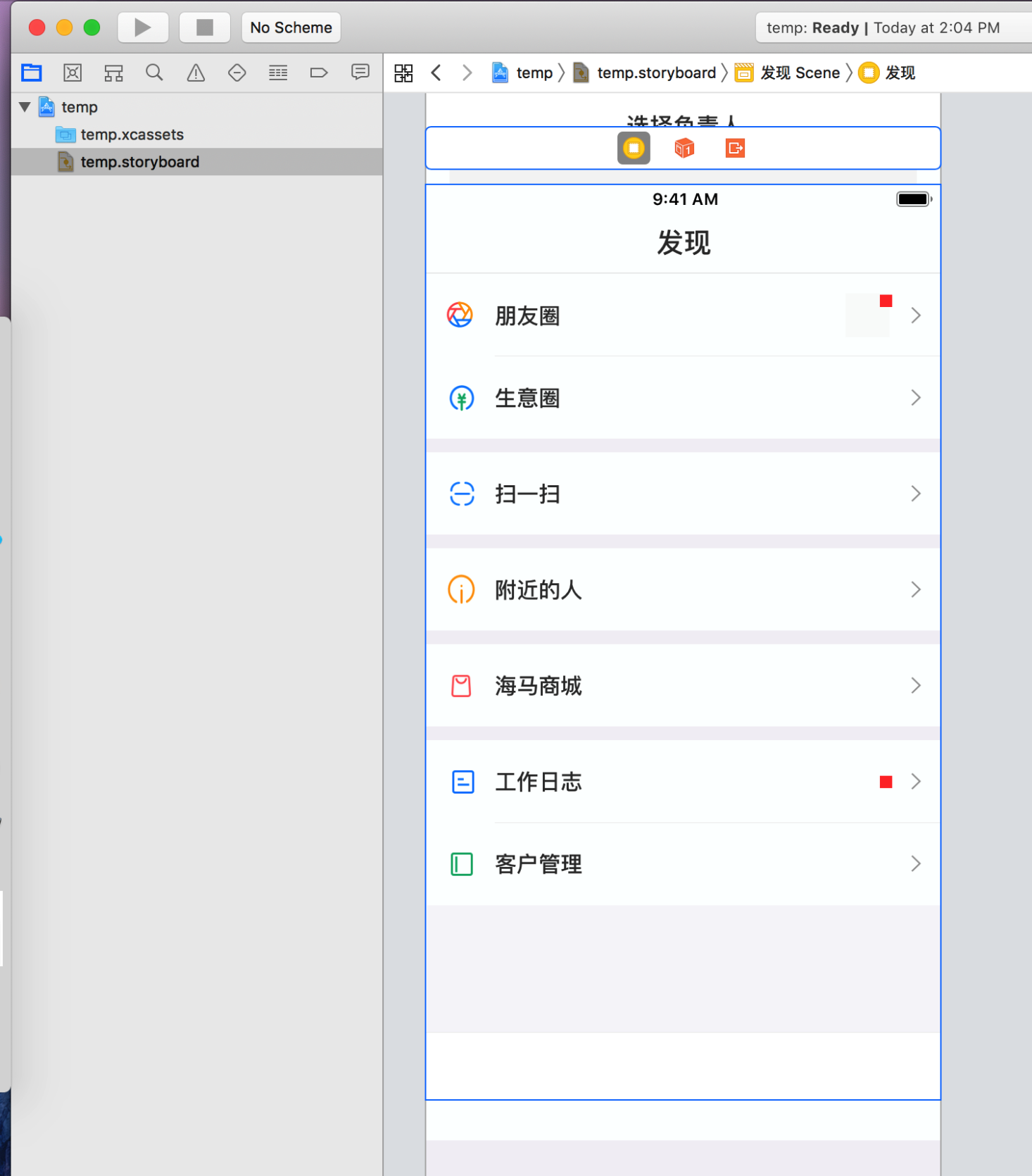Open the Breakpoint navigator tag icon
Viewport: 1032px width, 1176px height.
319,73
